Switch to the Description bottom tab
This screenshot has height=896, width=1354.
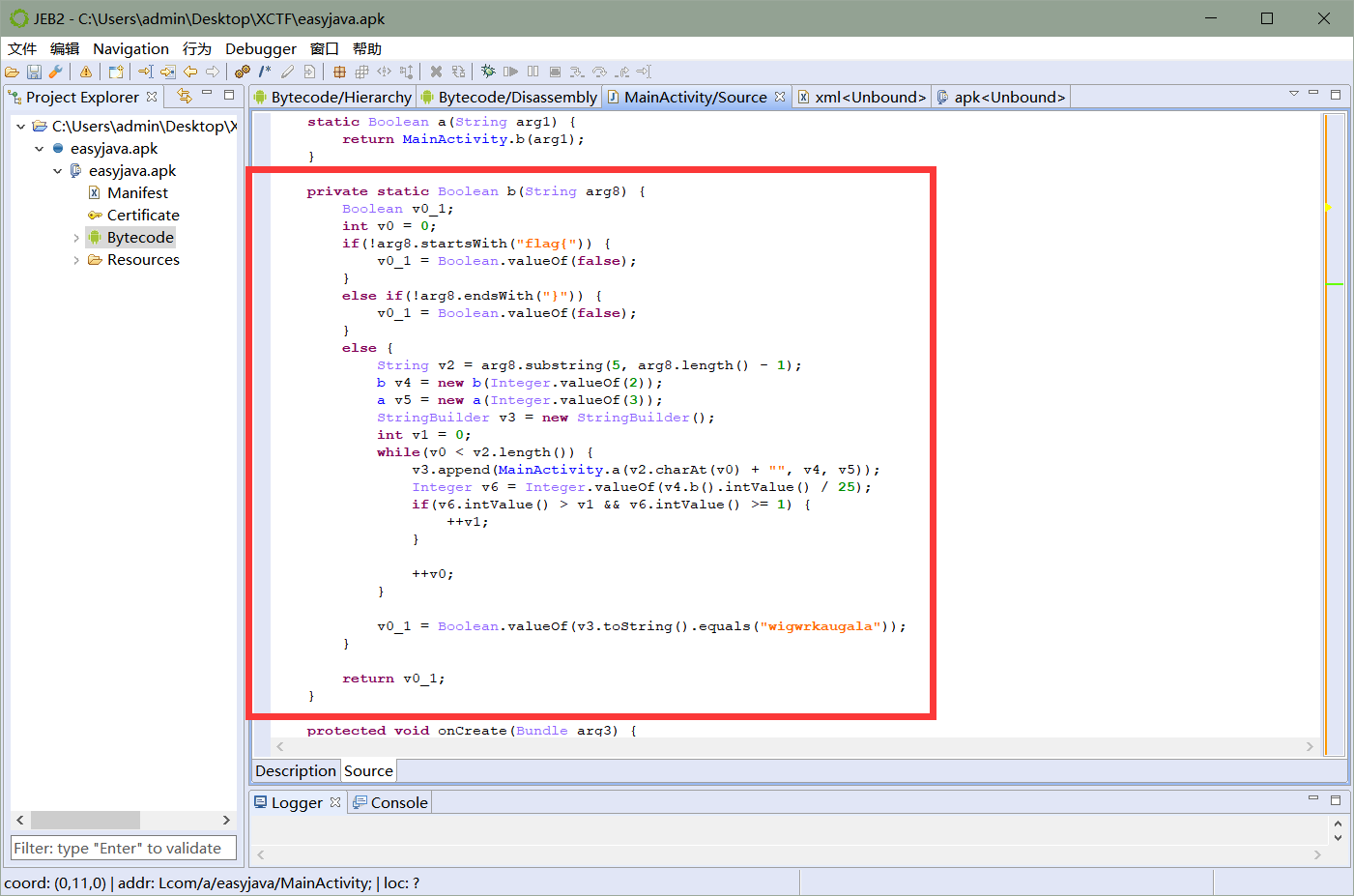pos(295,770)
